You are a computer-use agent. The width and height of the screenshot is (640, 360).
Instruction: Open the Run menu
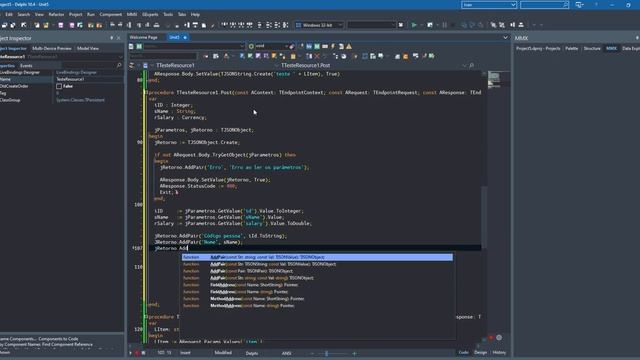(x=91, y=14)
